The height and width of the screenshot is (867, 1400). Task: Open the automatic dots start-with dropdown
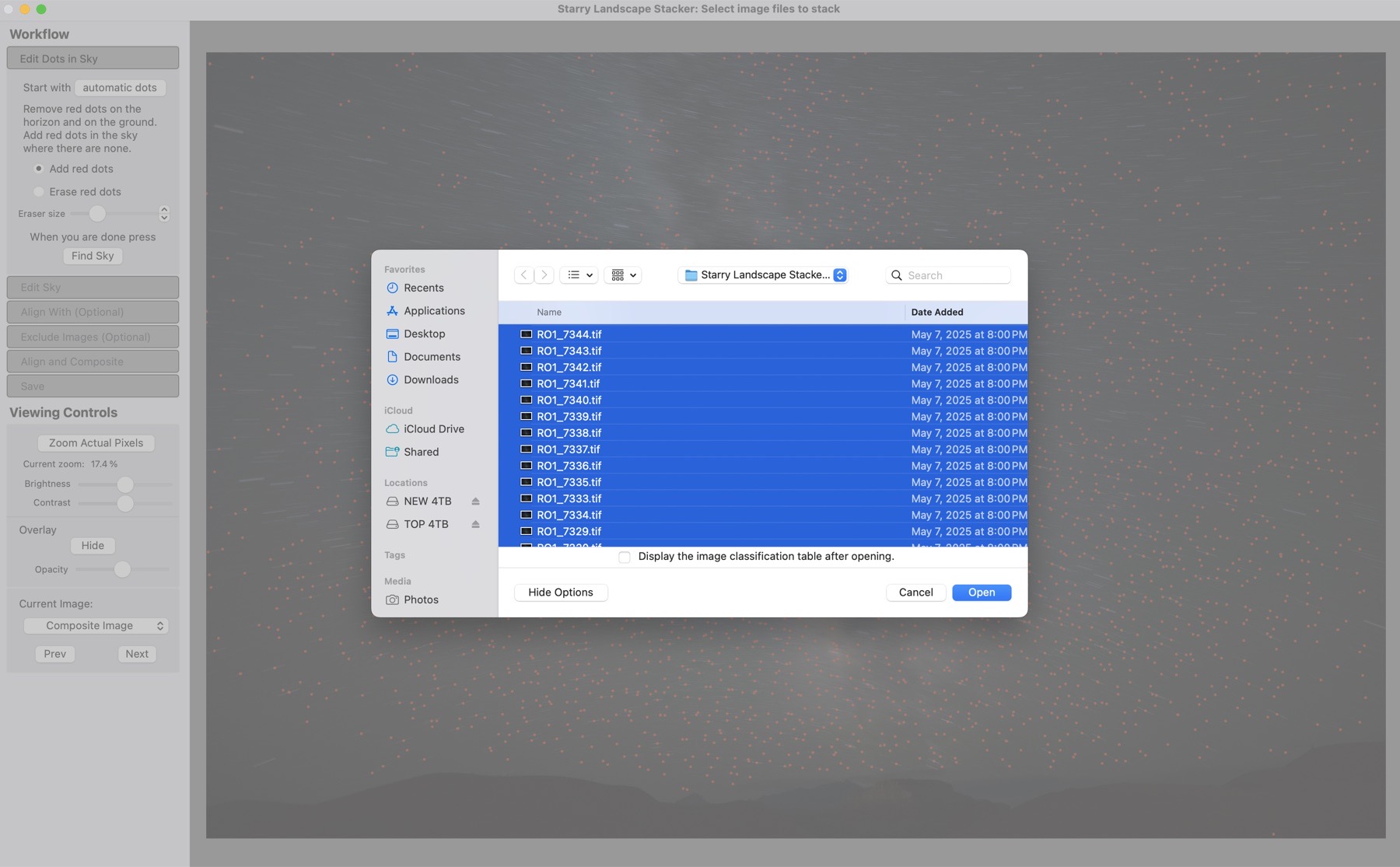(x=120, y=88)
